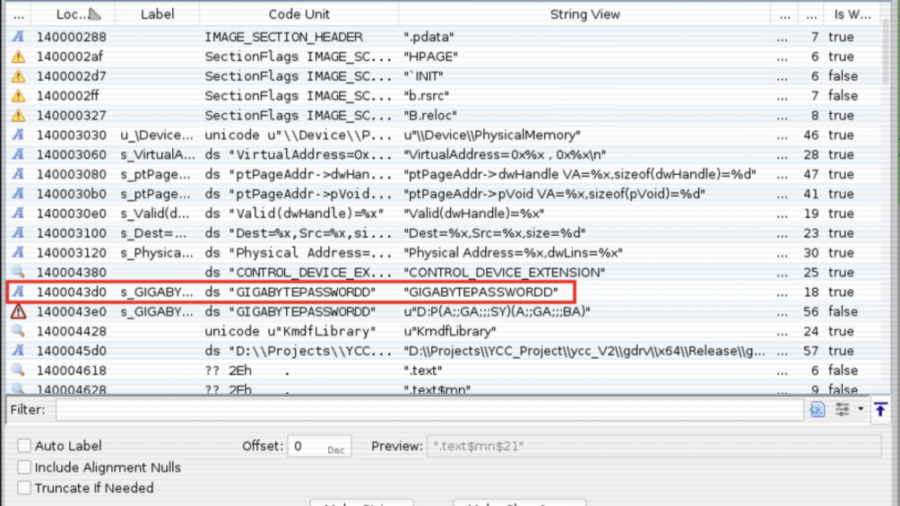This screenshot has height=506, width=900.
Task: Select the ptPageAddr->dwHandle string cell
Action: (x=580, y=174)
